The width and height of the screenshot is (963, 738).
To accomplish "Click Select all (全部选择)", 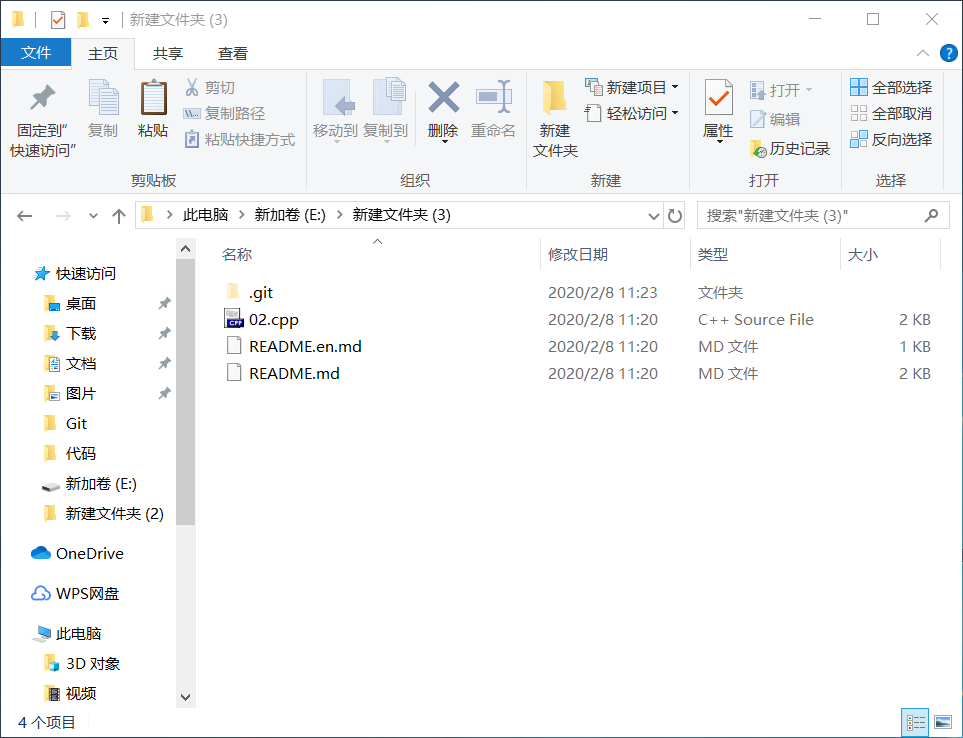I will point(891,87).
